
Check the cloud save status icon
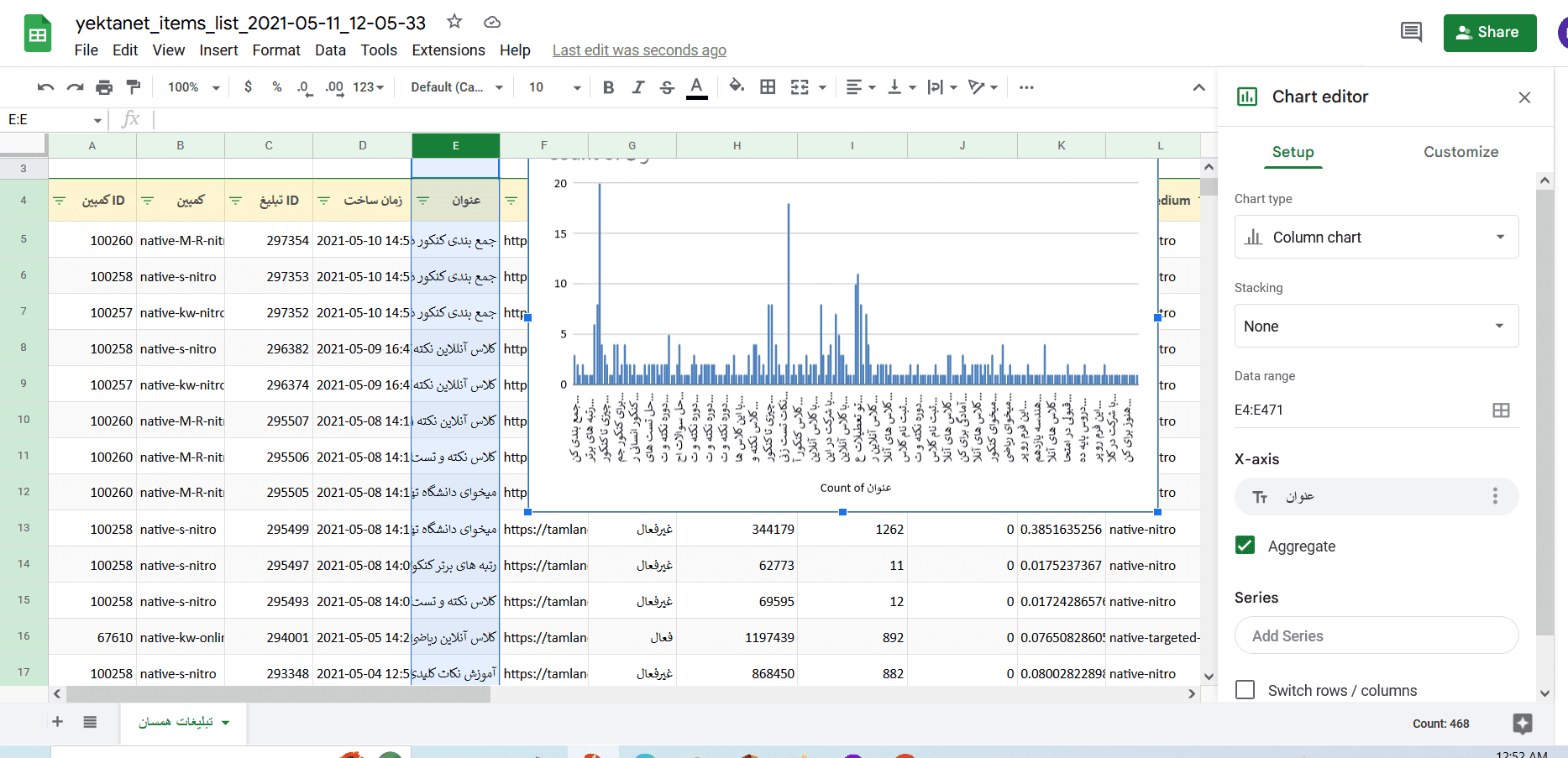tap(492, 22)
